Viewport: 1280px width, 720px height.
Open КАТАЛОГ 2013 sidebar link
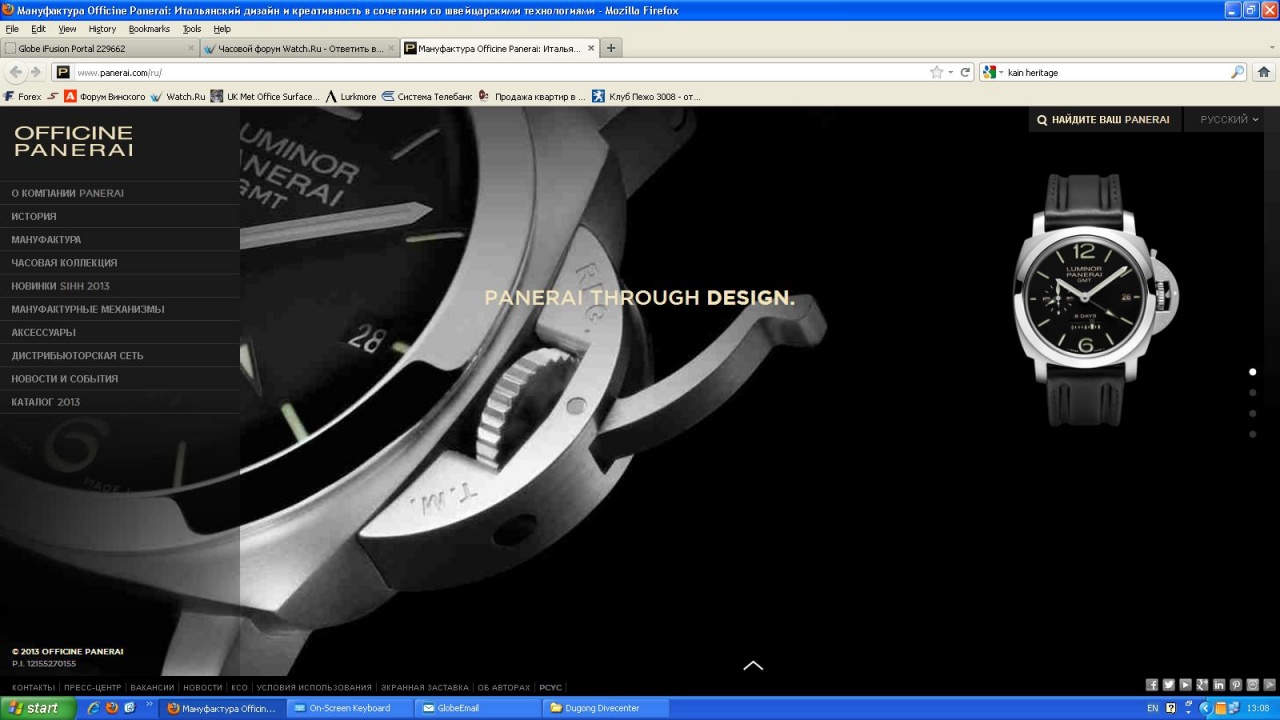[46, 402]
